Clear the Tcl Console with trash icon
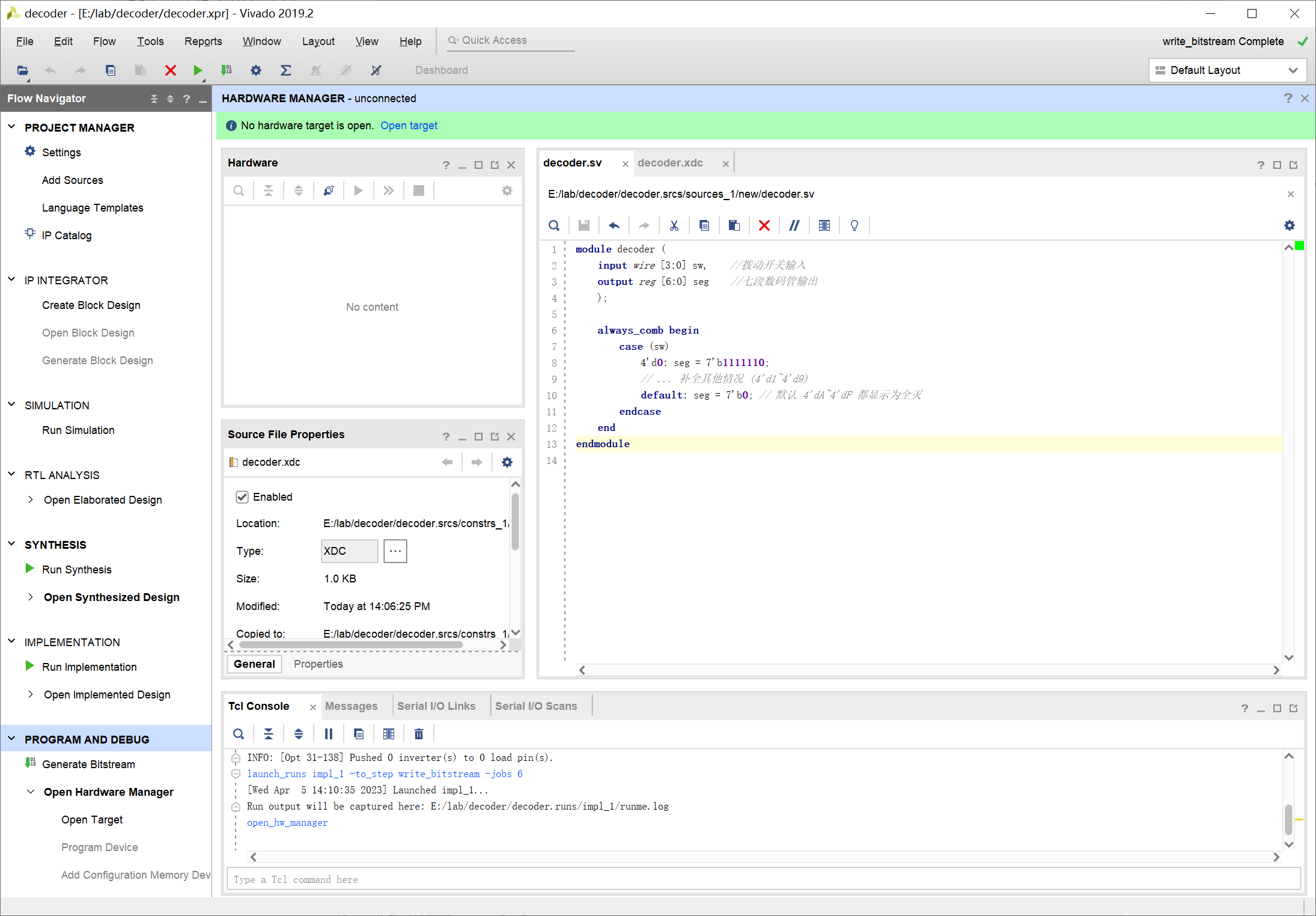This screenshot has height=916, width=1316. [419, 734]
